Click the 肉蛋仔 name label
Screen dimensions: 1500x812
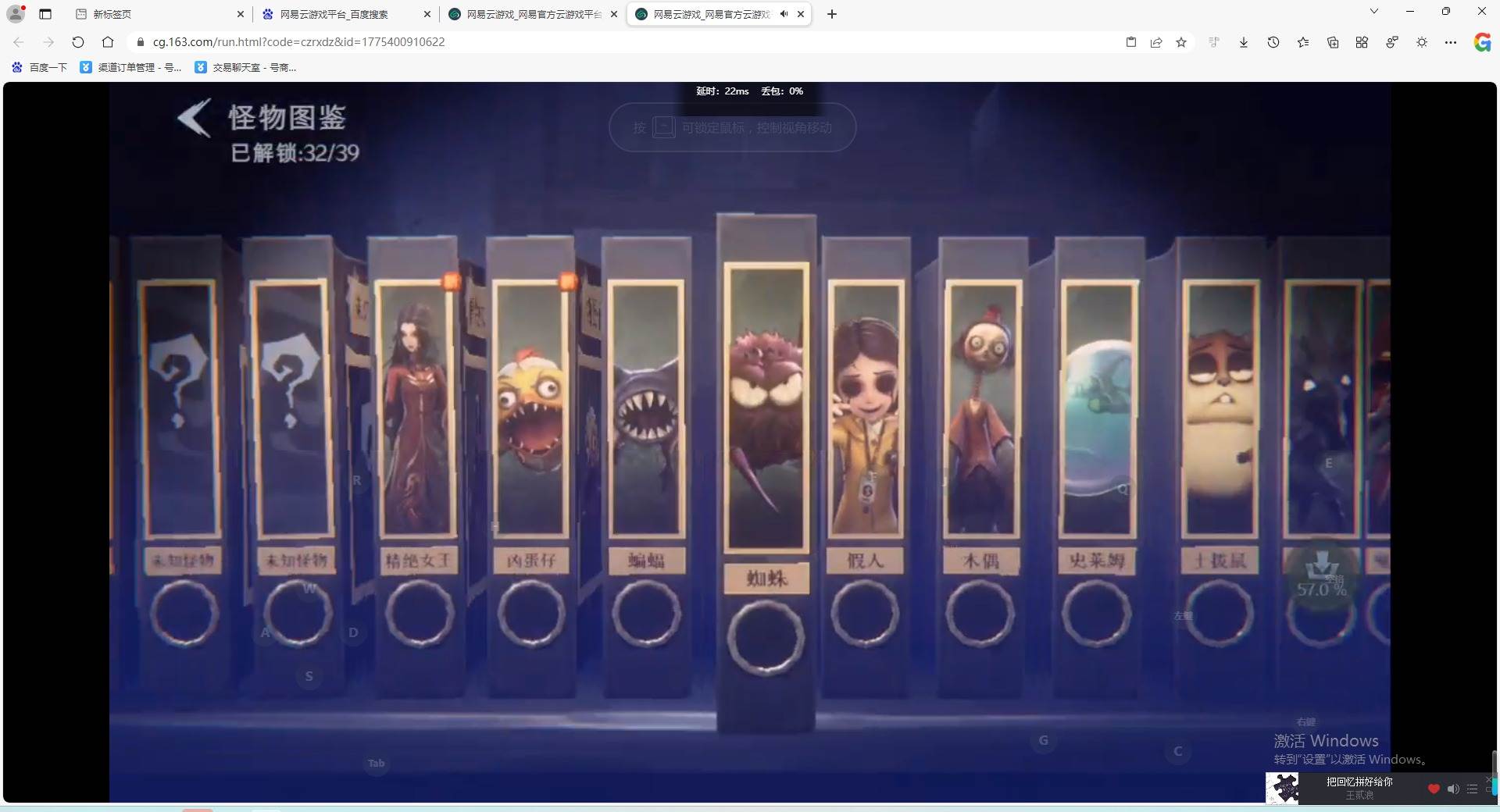531,560
